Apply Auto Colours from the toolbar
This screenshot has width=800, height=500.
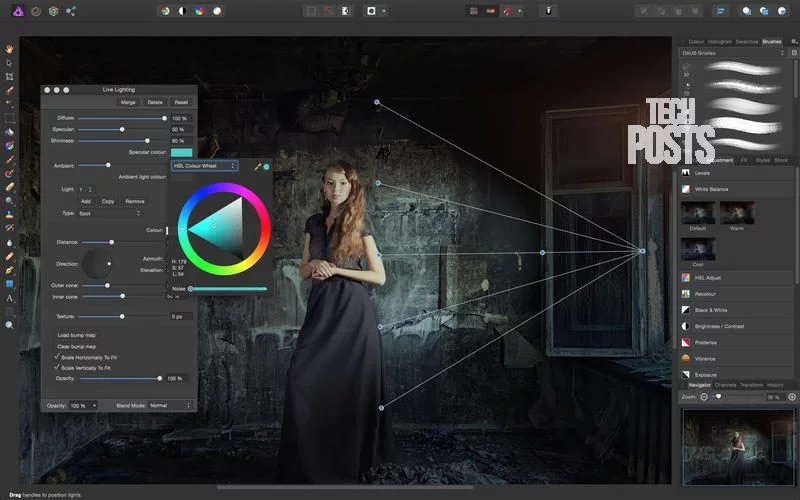(x=199, y=11)
